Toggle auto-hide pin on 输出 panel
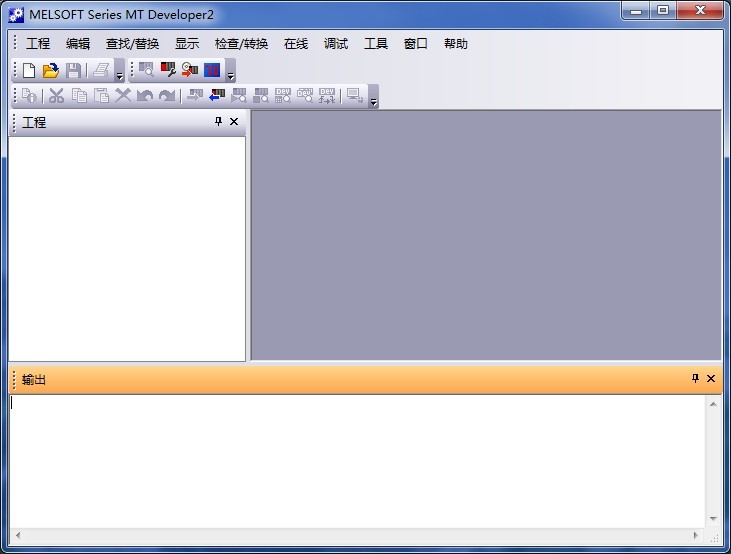The image size is (731, 554). pos(696,379)
